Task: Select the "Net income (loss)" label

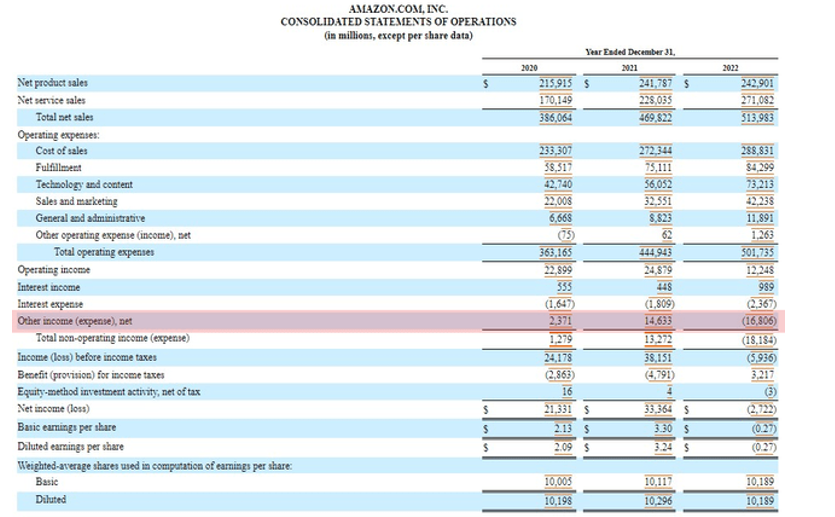Action: coord(53,409)
